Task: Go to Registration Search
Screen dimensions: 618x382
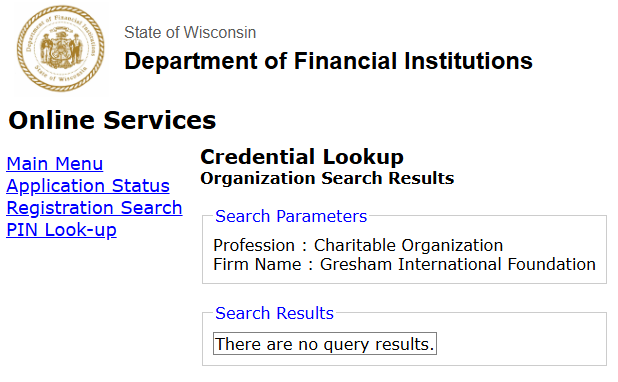Action: click(x=94, y=208)
